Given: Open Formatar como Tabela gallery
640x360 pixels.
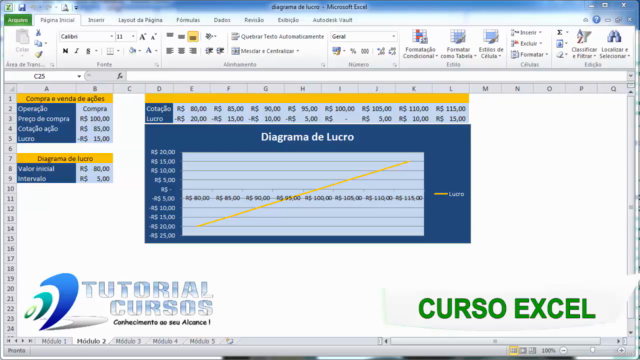Looking at the screenshot, I should click(458, 44).
